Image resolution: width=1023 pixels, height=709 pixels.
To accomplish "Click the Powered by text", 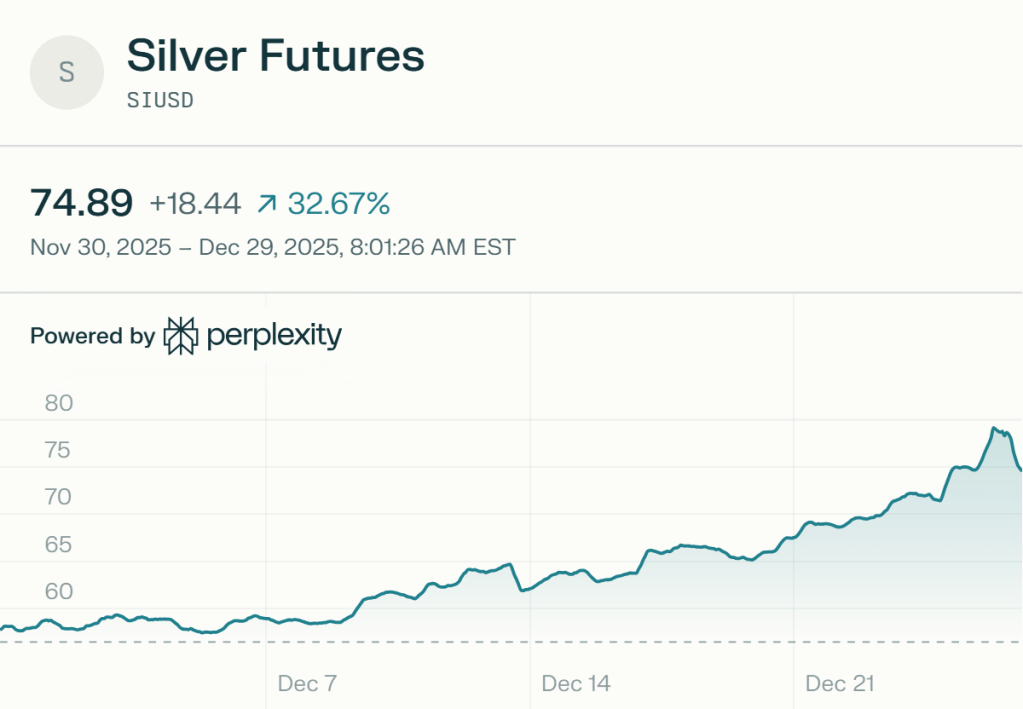I will (92, 336).
